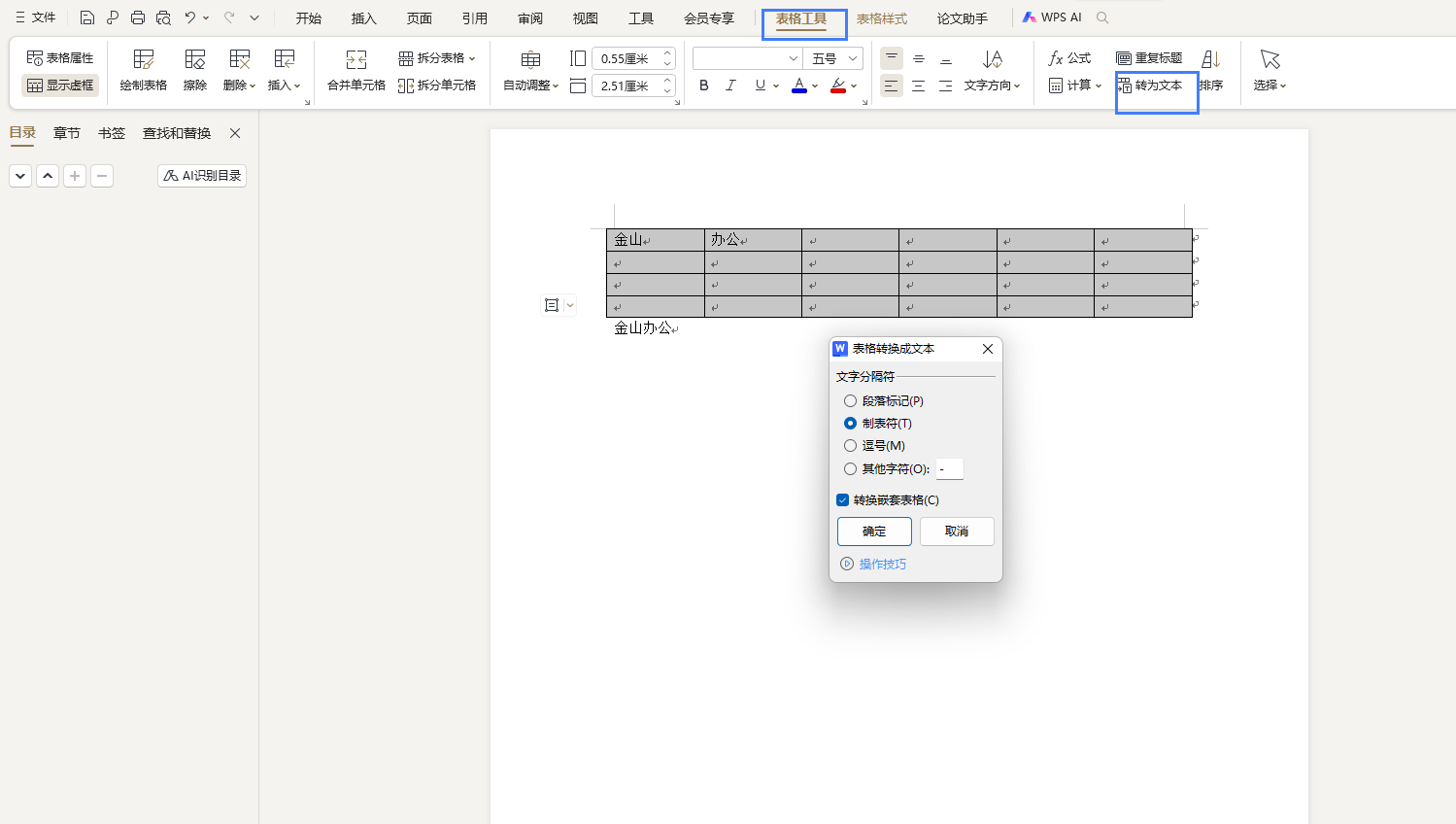Open WPS AI assistant

coord(1052,17)
